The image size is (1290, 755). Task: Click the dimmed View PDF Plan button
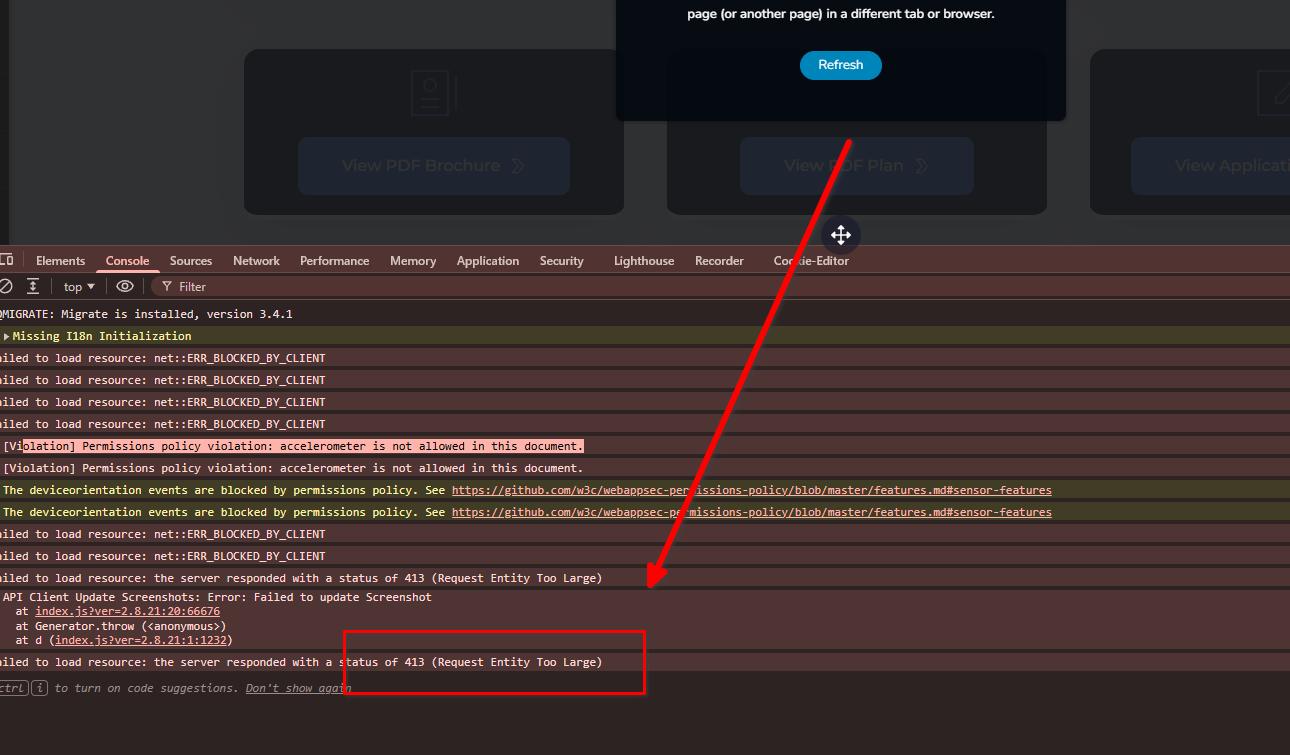tap(856, 166)
